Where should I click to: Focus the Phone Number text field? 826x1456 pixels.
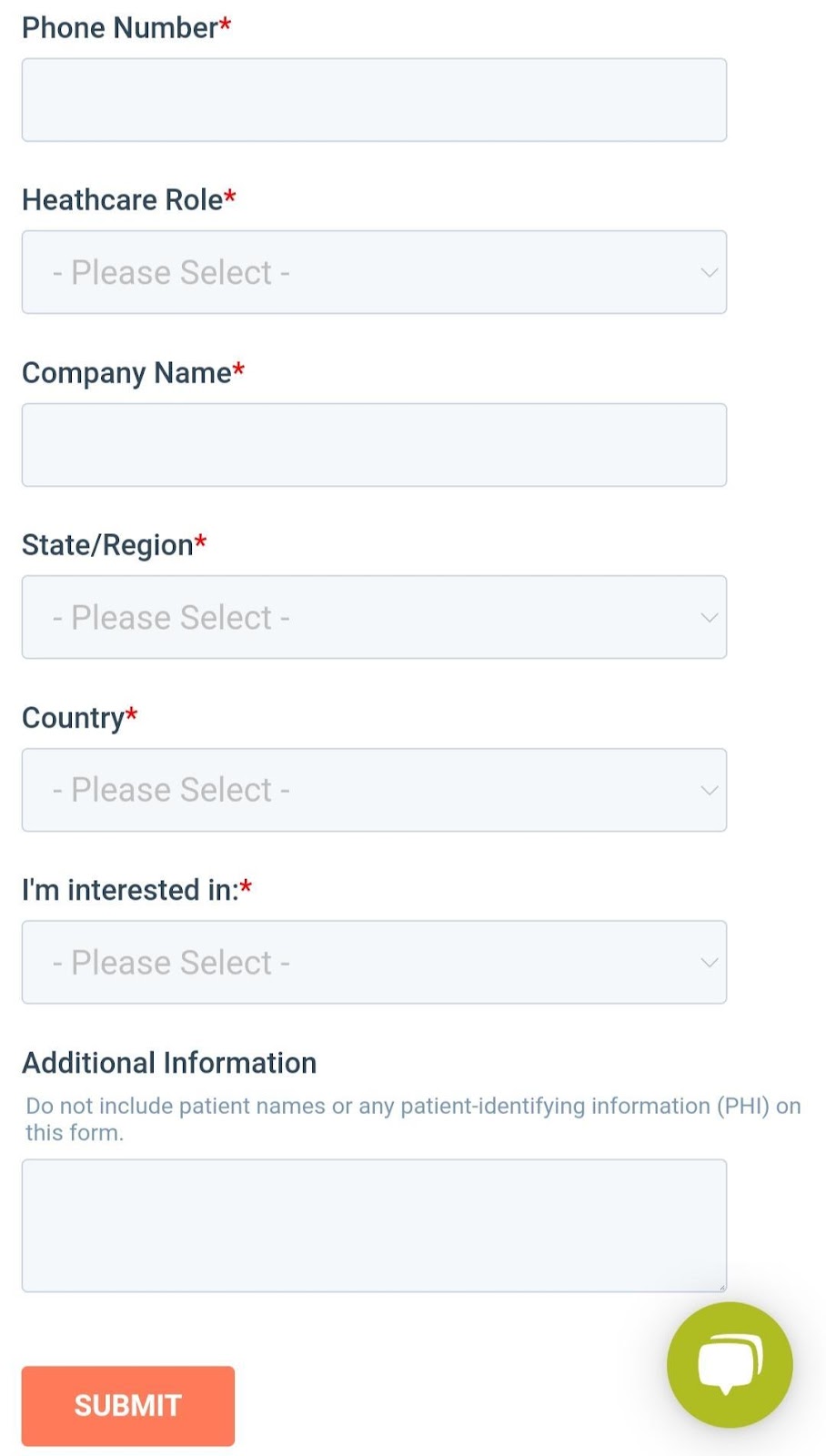[x=373, y=100]
